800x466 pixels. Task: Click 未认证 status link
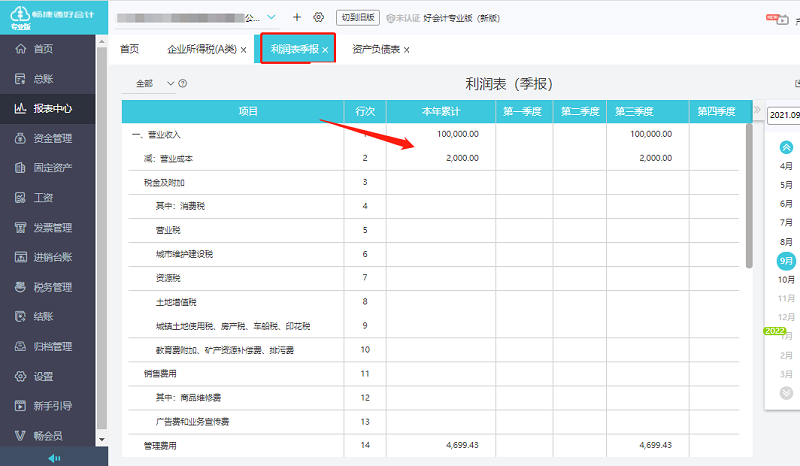tap(404, 18)
